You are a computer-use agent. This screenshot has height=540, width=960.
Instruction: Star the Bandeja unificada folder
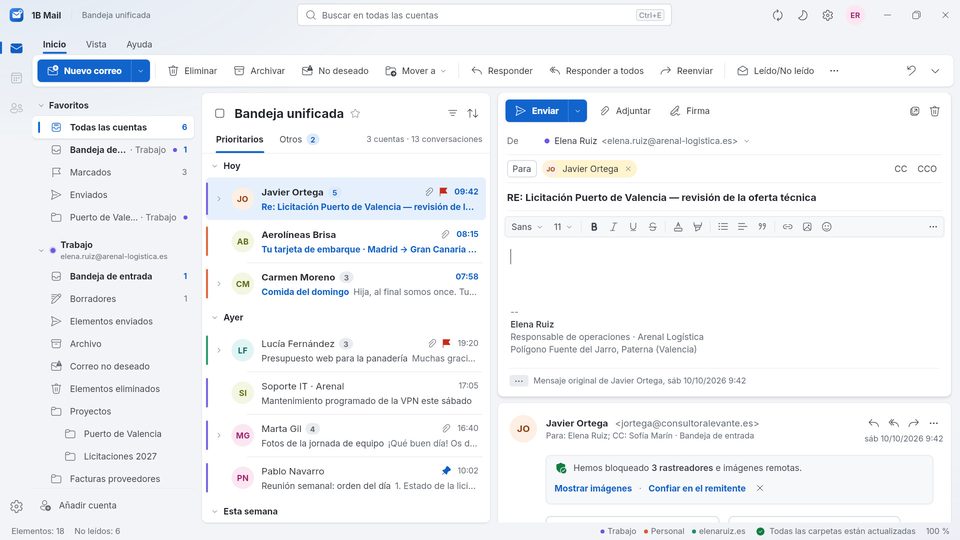click(x=355, y=113)
